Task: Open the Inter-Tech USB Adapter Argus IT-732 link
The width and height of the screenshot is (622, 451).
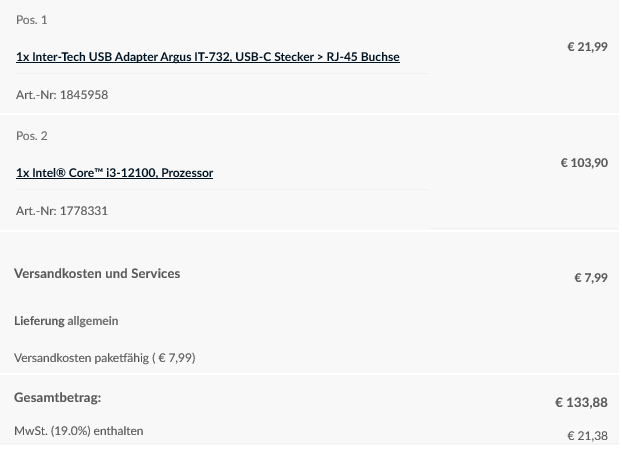Action: pyautogui.click(x=207, y=57)
